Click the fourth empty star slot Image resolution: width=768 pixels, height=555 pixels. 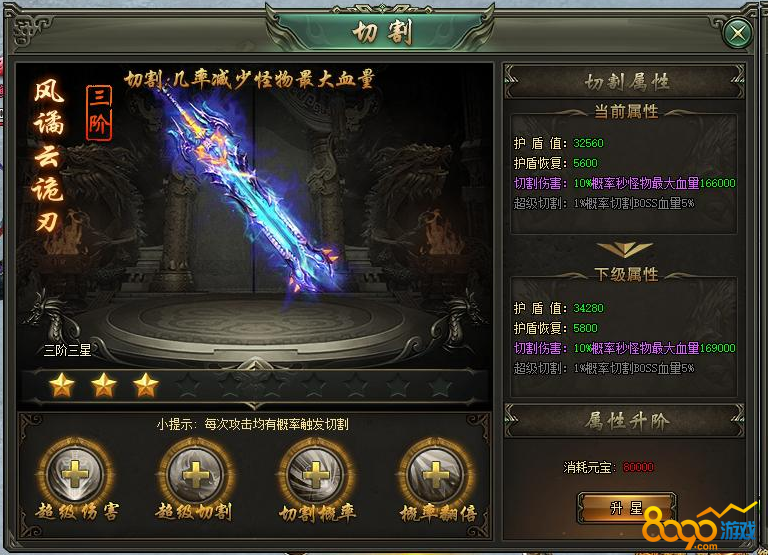tap(188, 385)
